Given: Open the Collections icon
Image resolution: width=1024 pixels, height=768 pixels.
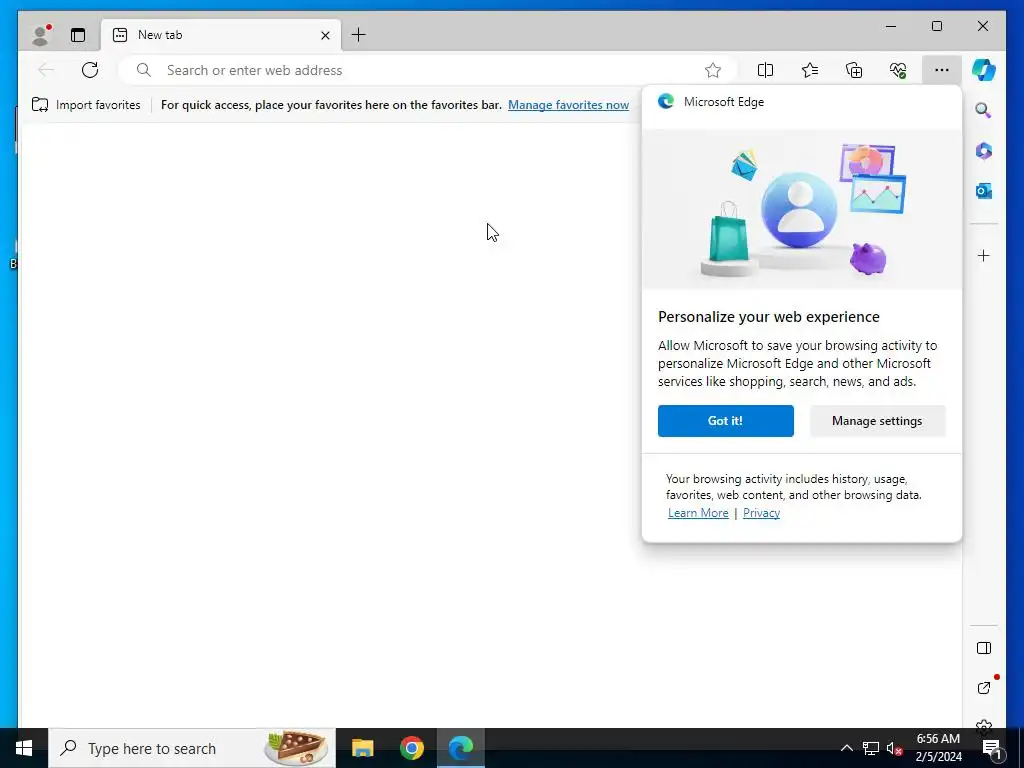Looking at the screenshot, I should [854, 70].
